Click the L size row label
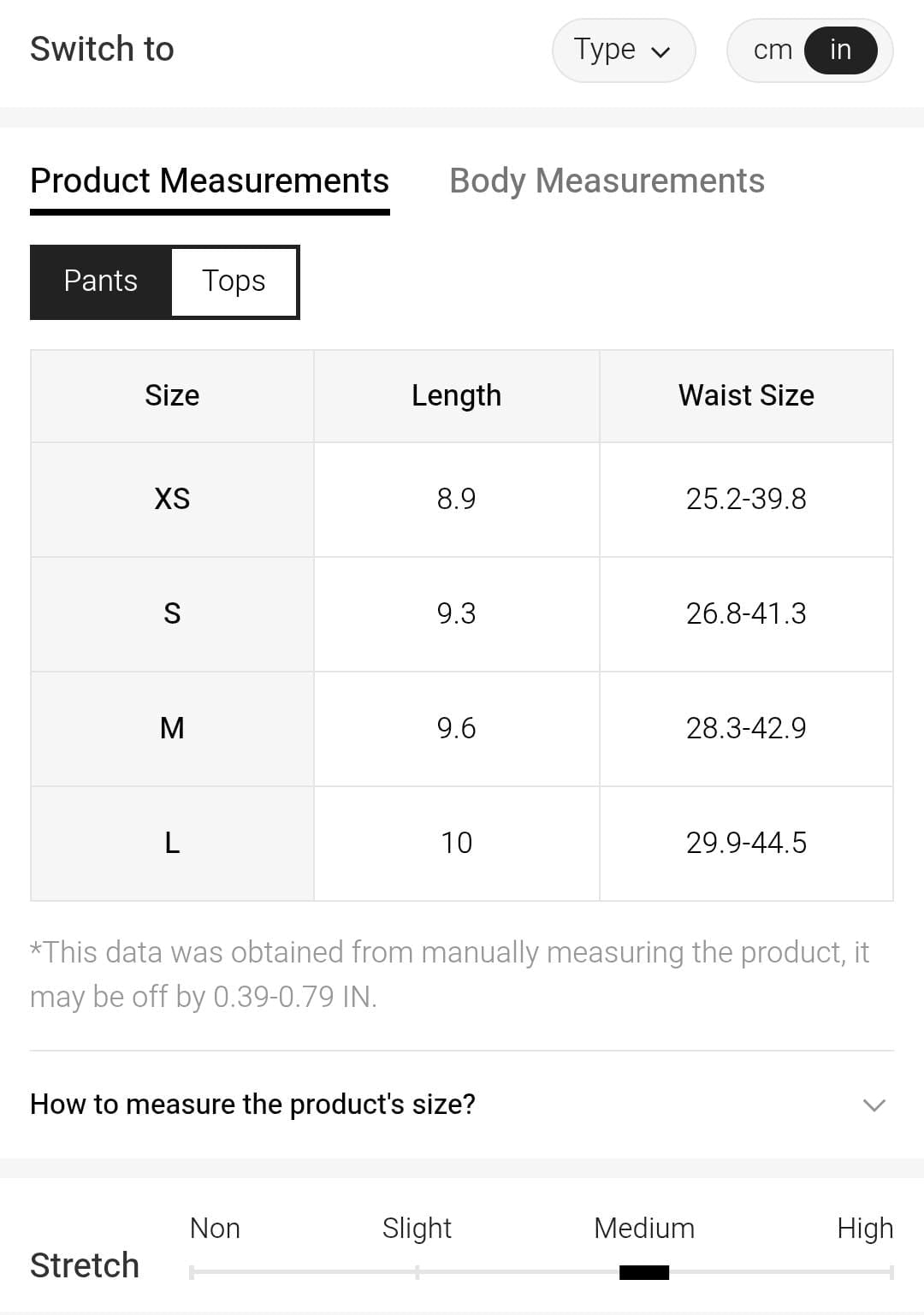The image size is (924, 1315). tap(172, 843)
